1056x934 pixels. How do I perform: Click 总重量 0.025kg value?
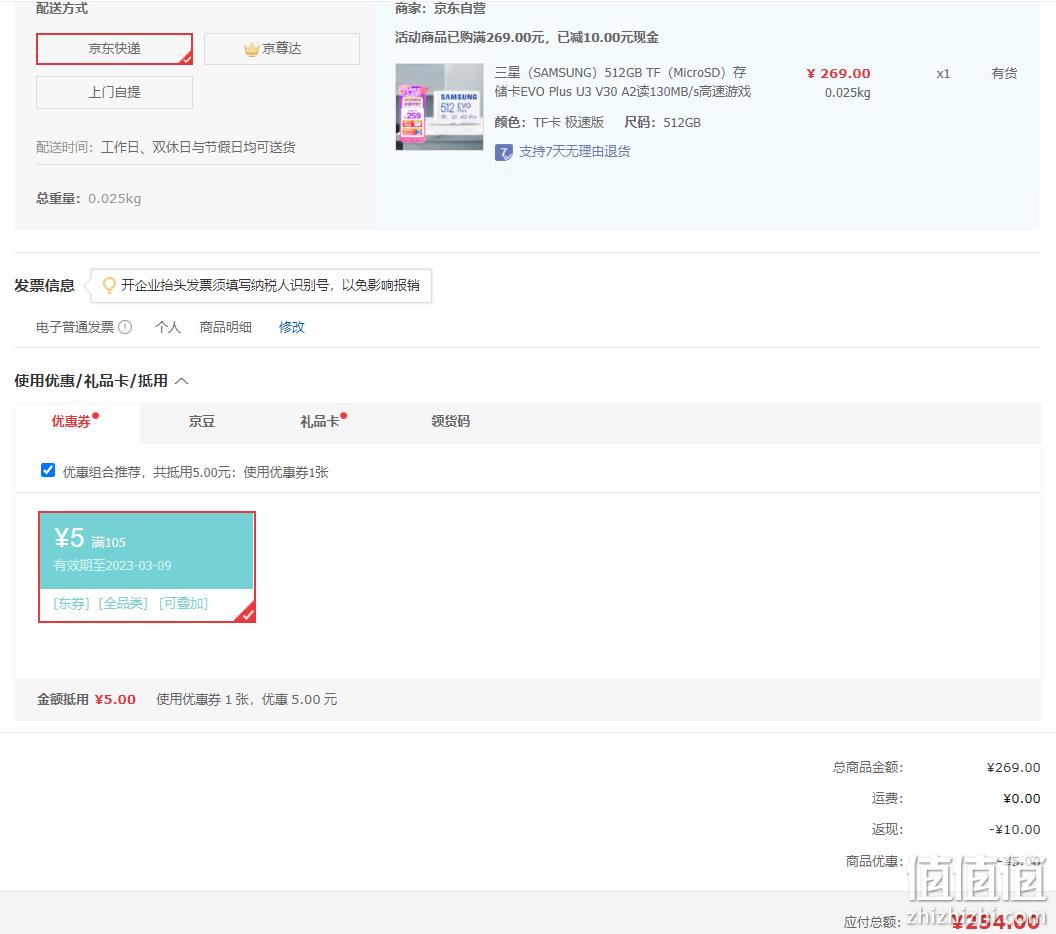[114, 199]
